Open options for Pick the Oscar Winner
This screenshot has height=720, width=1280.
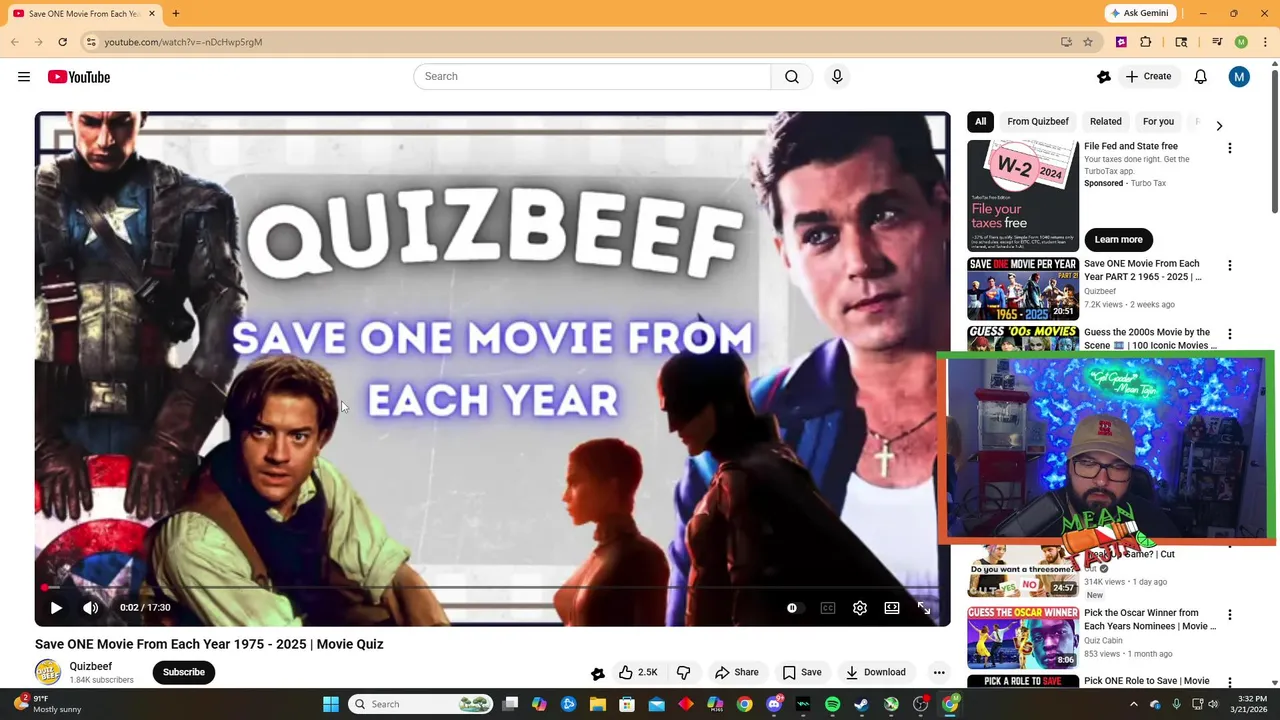(x=1230, y=615)
